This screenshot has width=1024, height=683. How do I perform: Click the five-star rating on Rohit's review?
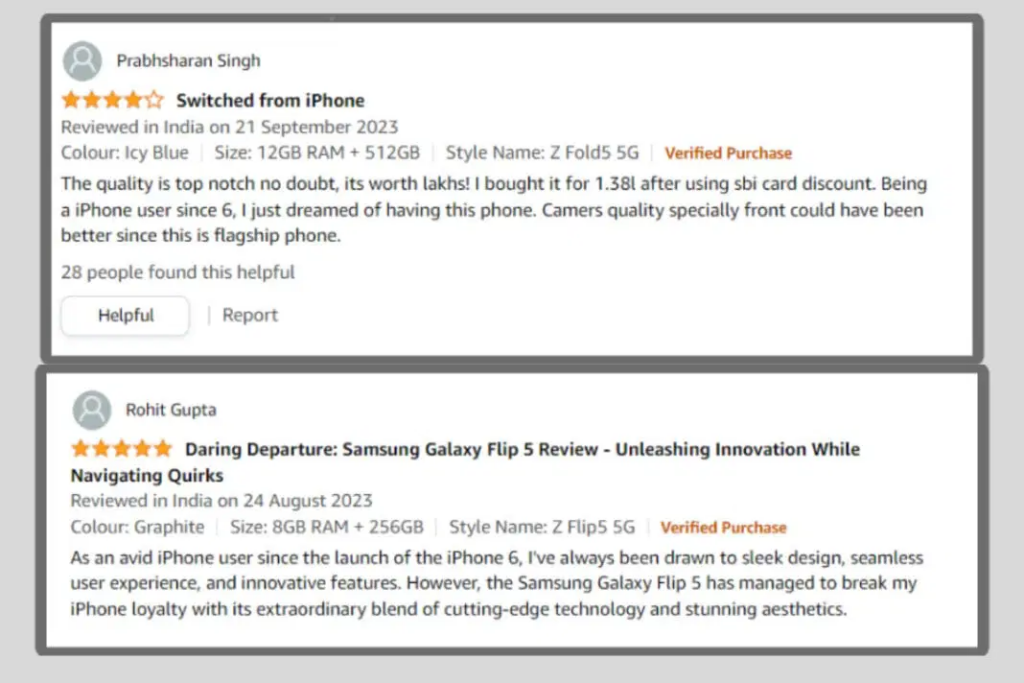[121, 449]
